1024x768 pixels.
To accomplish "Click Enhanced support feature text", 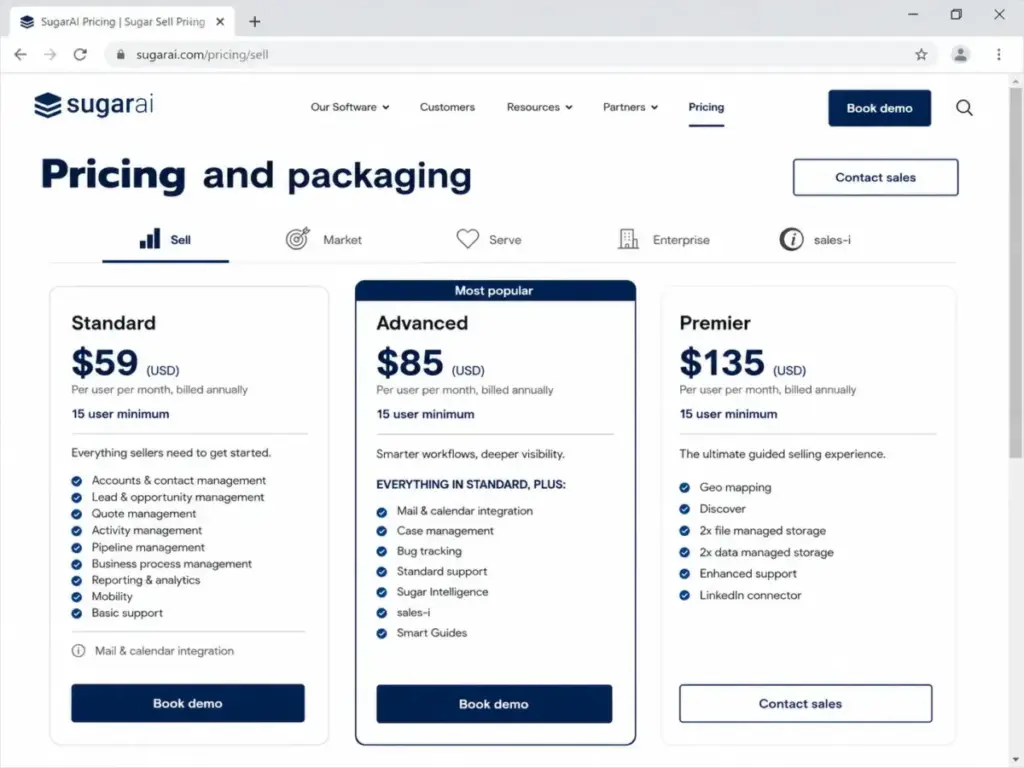I will coord(748,573).
